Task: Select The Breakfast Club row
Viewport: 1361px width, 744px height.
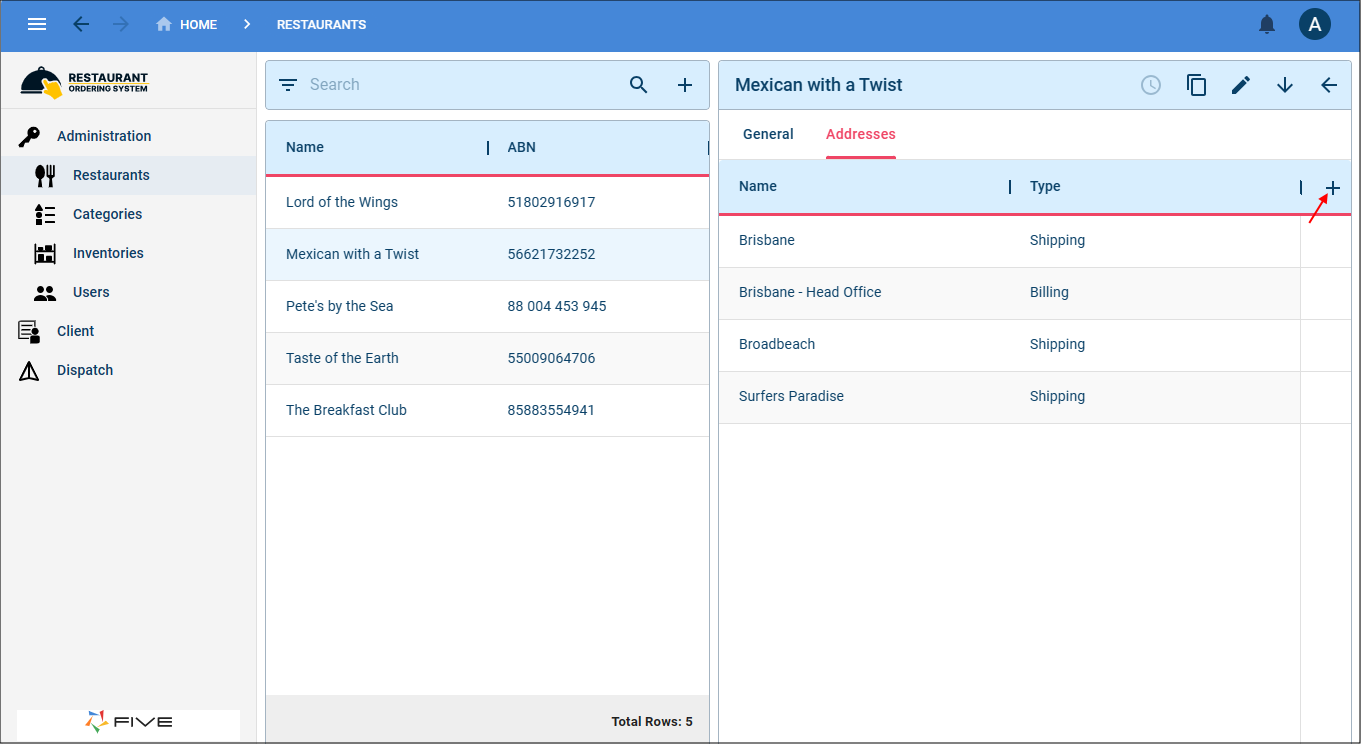Action: (x=487, y=410)
